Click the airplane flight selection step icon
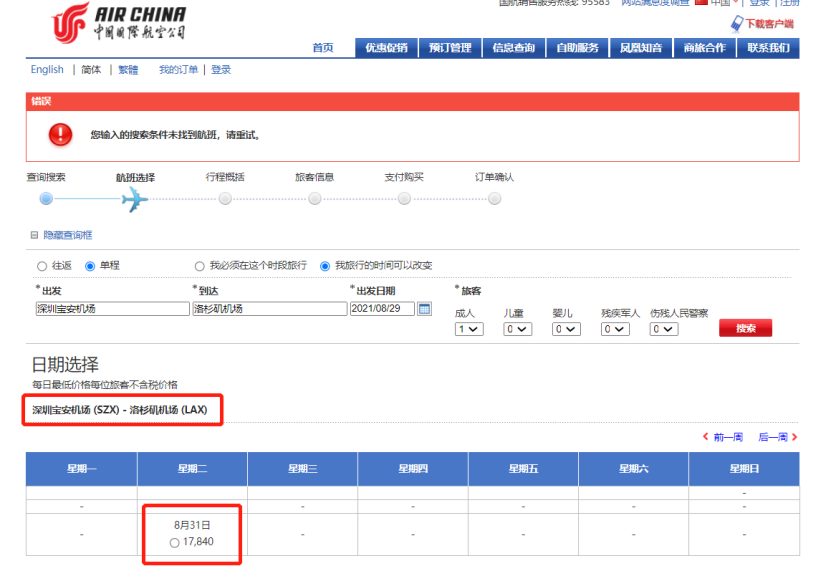Viewport: 831px width, 566px height. [134, 199]
